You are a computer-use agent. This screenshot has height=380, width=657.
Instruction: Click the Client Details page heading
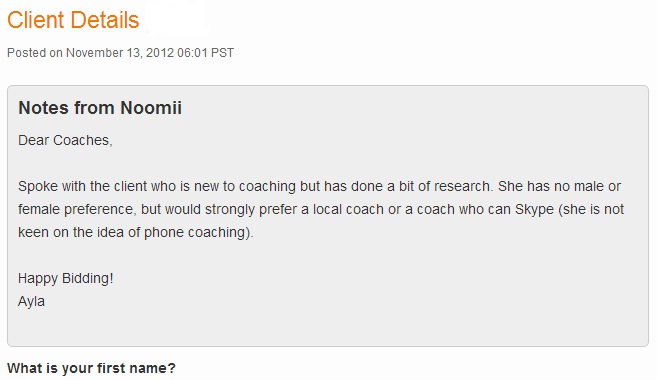[73, 20]
